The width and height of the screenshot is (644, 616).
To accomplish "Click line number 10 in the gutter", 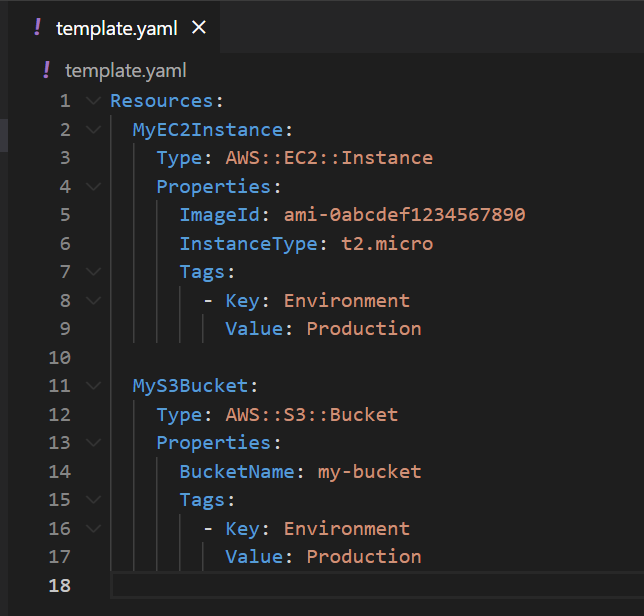I will point(59,358).
